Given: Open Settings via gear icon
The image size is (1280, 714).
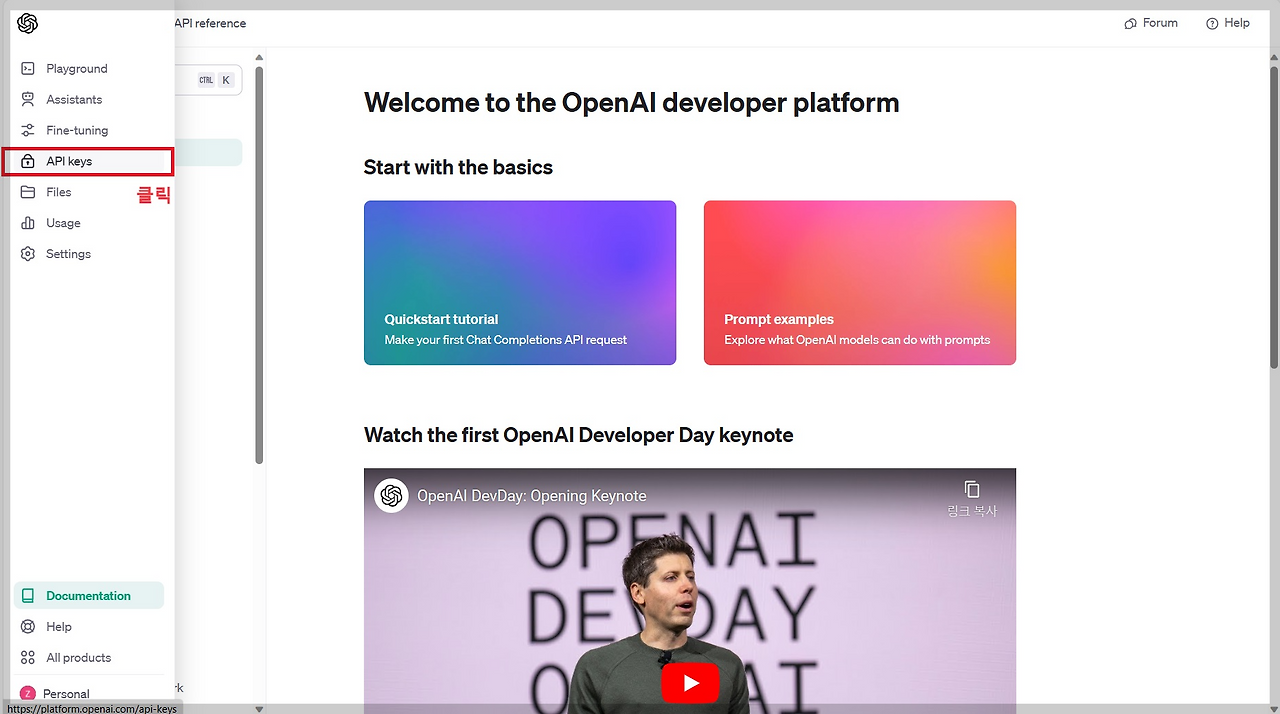Looking at the screenshot, I should (28, 254).
